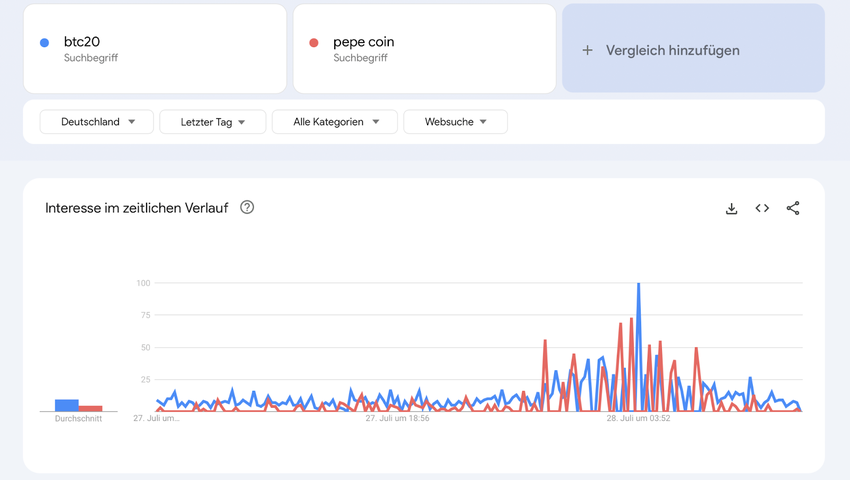The height and width of the screenshot is (480, 850).
Task: Download the interest over time chart data
Action: [x=731, y=208]
